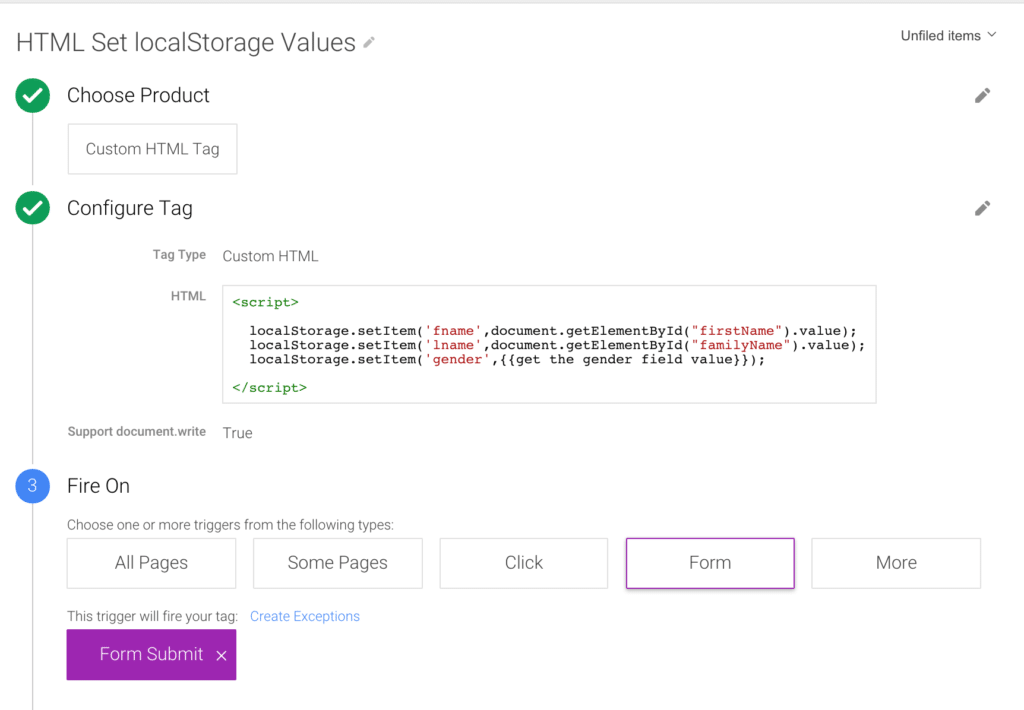Click the Form Submit trigger chip
Image resolution: width=1024 pixels, height=710 pixels.
point(152,654)
